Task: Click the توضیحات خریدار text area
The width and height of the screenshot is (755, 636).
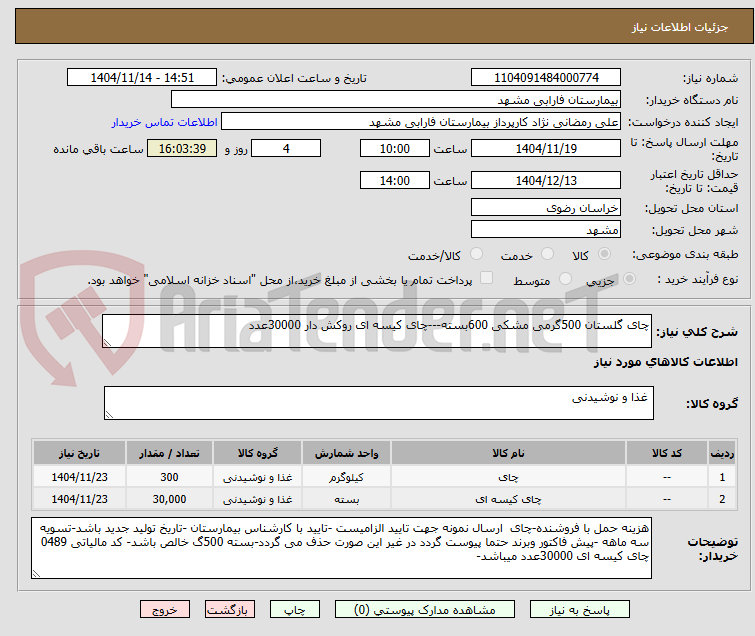Action: tap(341, 548)
